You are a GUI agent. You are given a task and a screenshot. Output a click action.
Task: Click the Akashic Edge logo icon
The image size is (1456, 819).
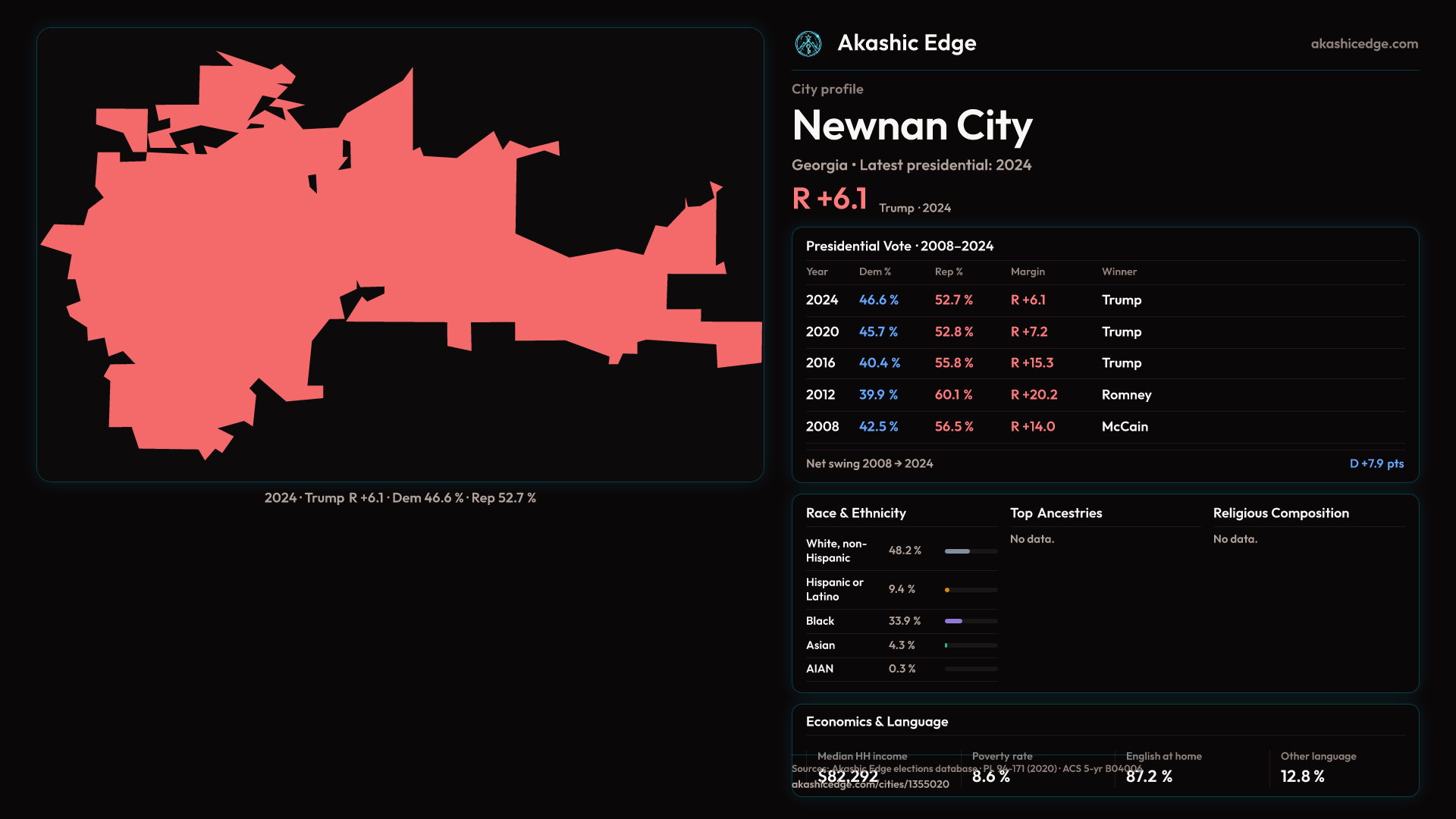(x=808, y=44)
